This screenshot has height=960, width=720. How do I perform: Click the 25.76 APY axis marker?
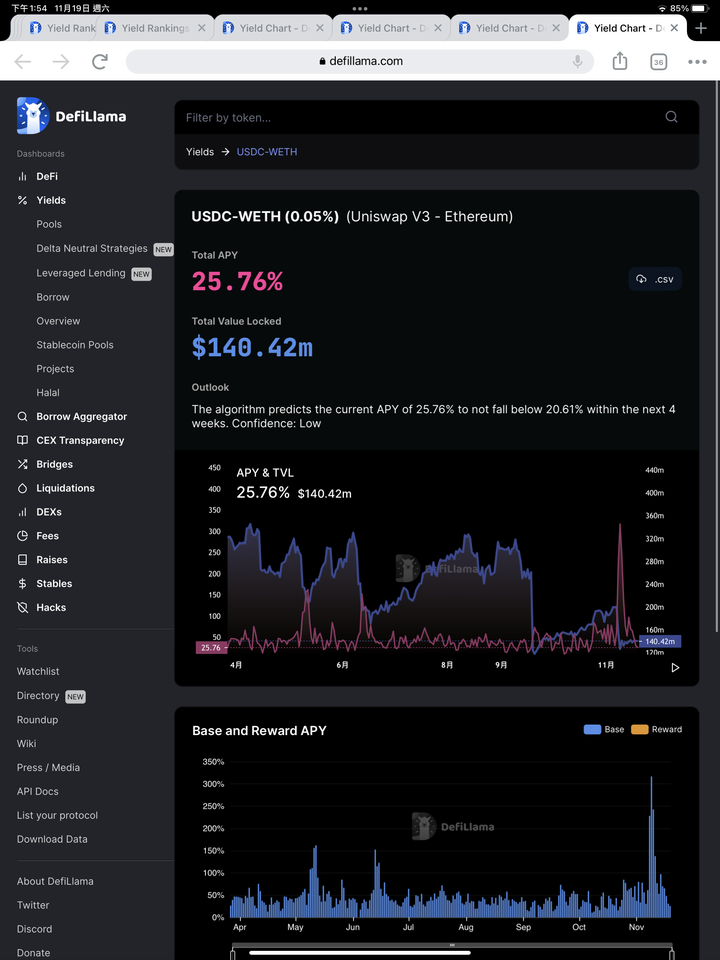coord(211,647)
